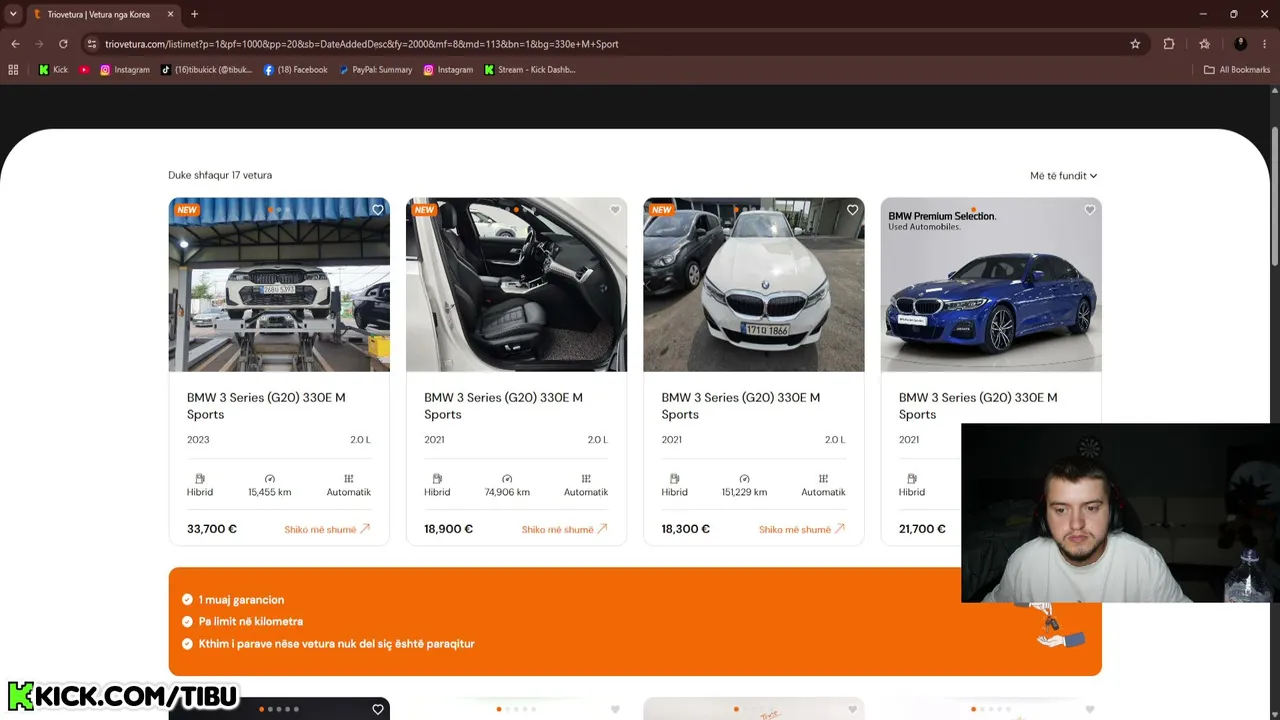Click the NEW badge on the interior photo

tap(424, 210)
